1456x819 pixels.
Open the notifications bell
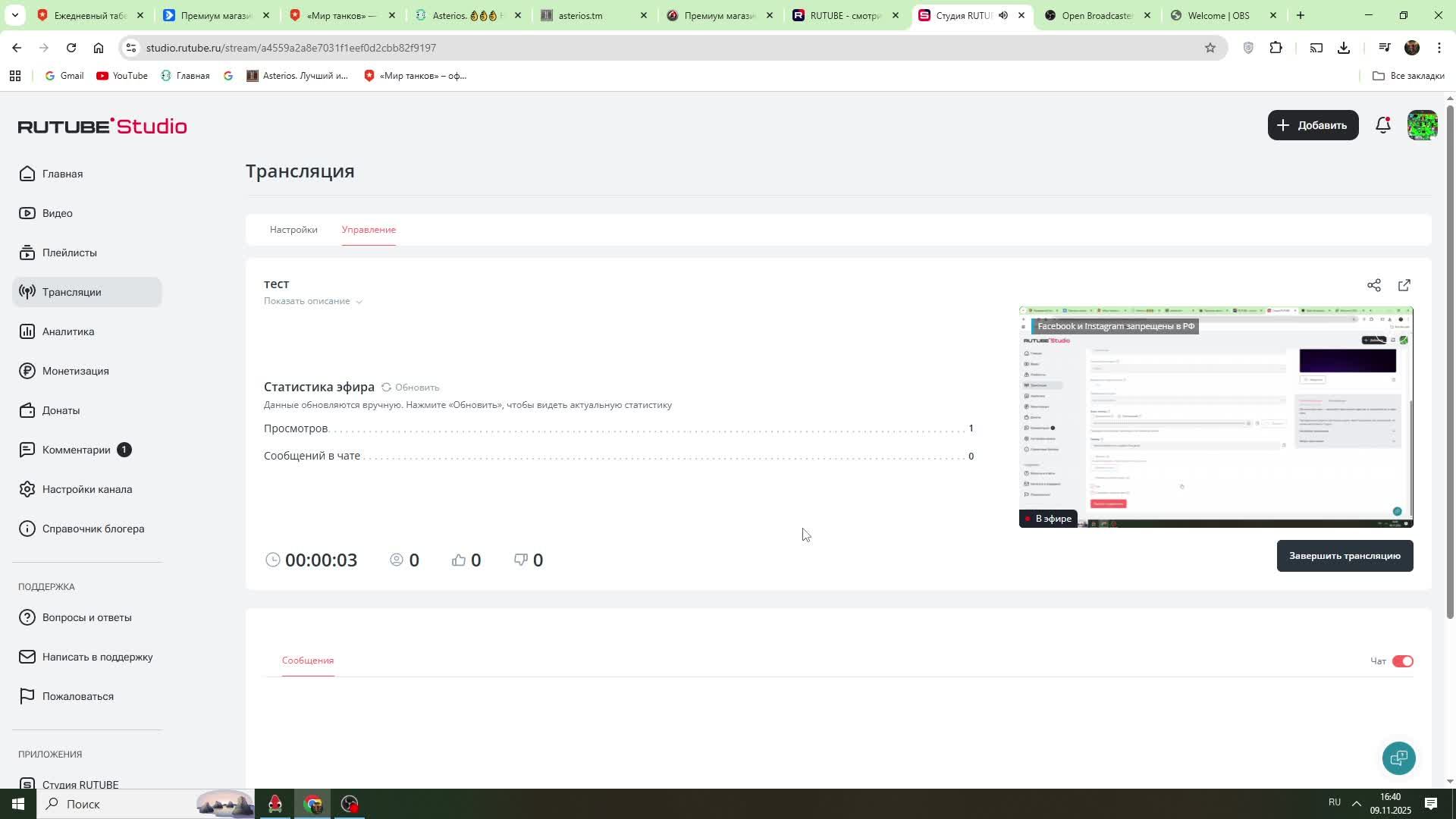coord(1382,125)
